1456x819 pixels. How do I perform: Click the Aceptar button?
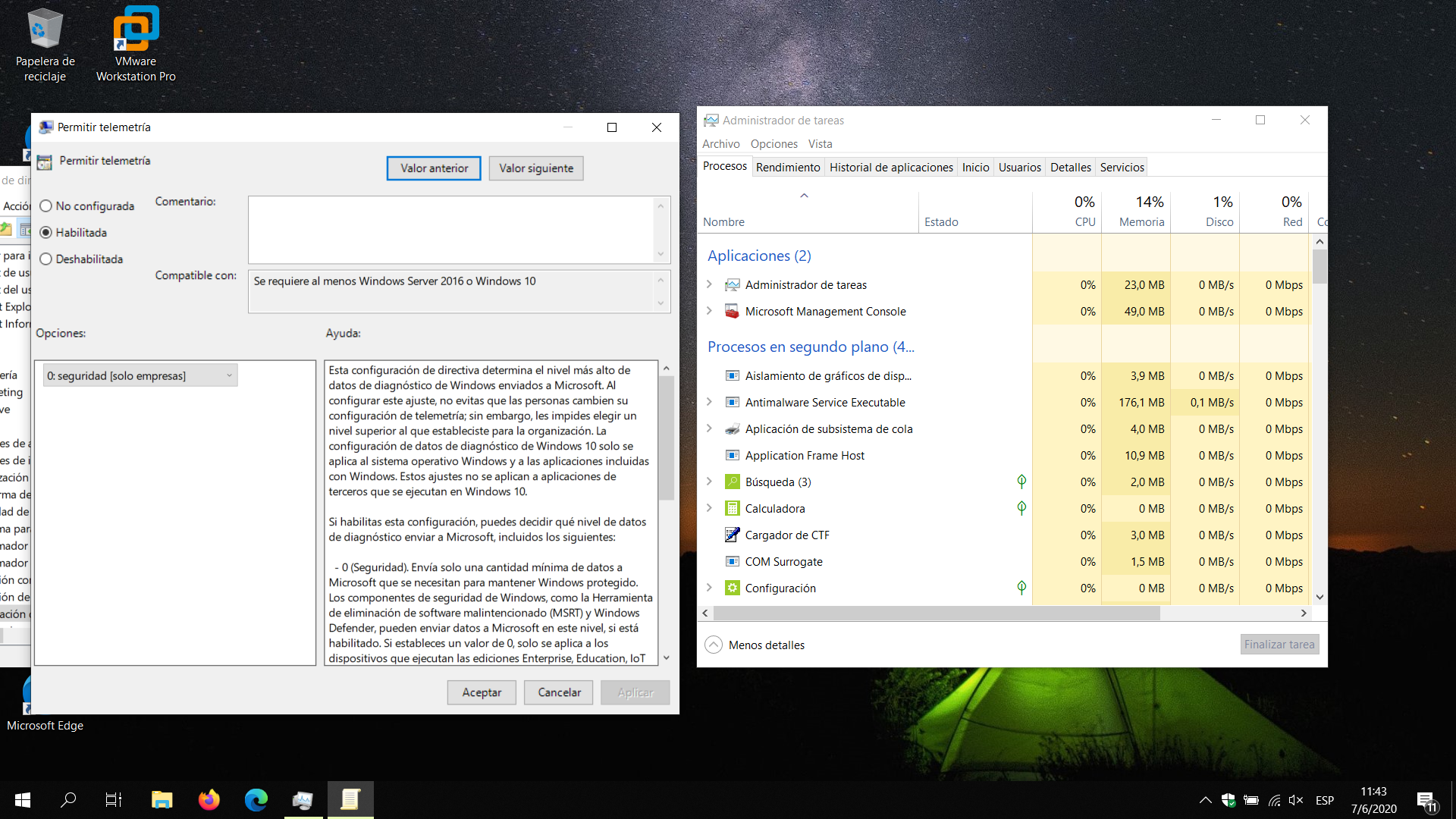[x=482, y=692]
